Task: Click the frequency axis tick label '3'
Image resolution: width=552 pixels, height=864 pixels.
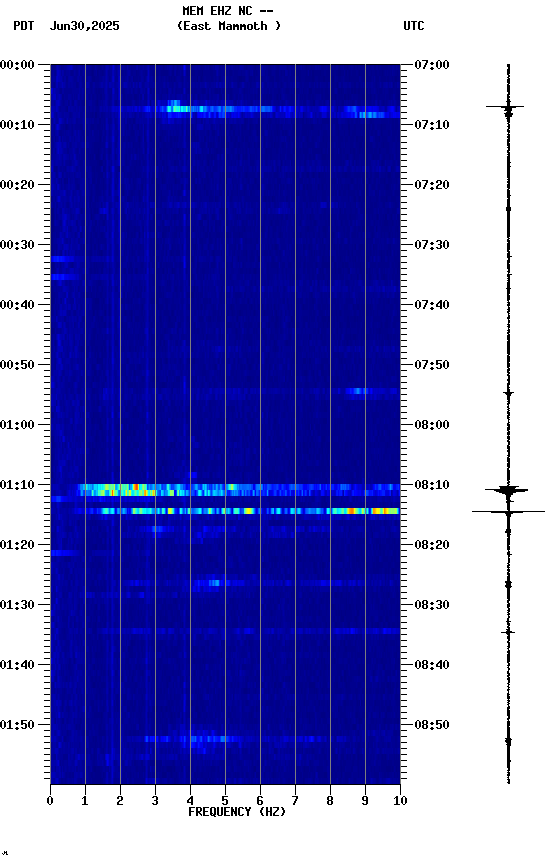Action: [x=155, y=801]
